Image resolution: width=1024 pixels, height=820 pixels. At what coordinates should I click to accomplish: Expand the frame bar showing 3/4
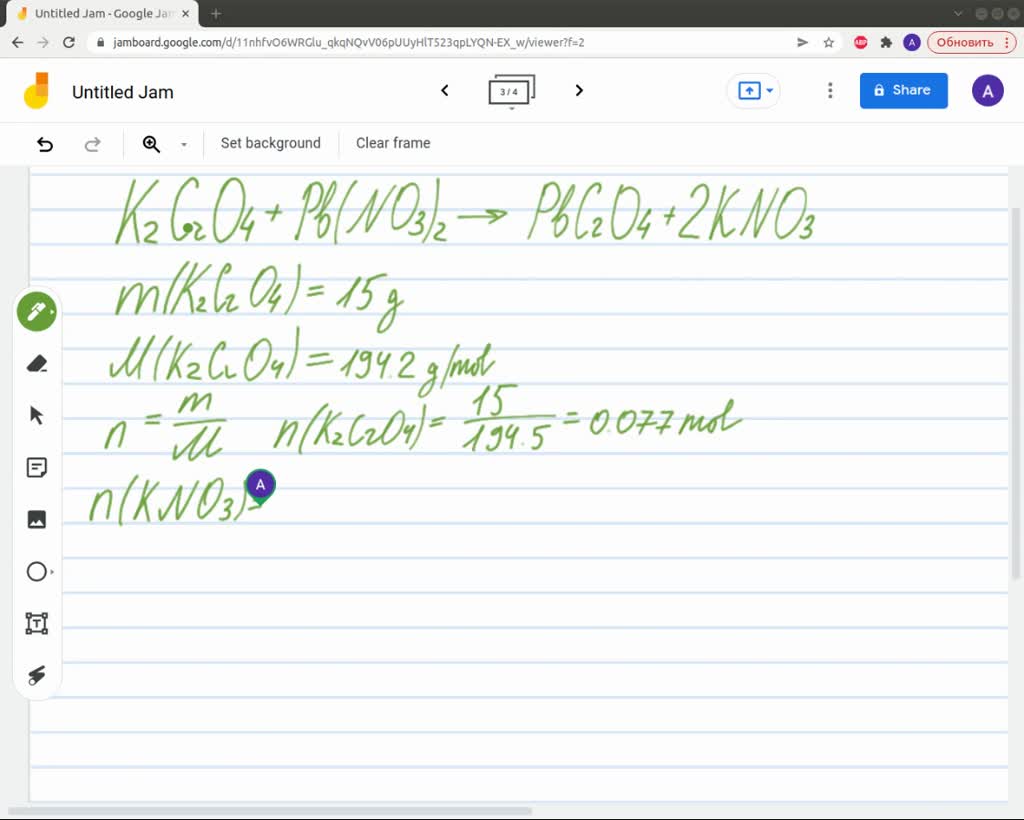click(511, 90)
